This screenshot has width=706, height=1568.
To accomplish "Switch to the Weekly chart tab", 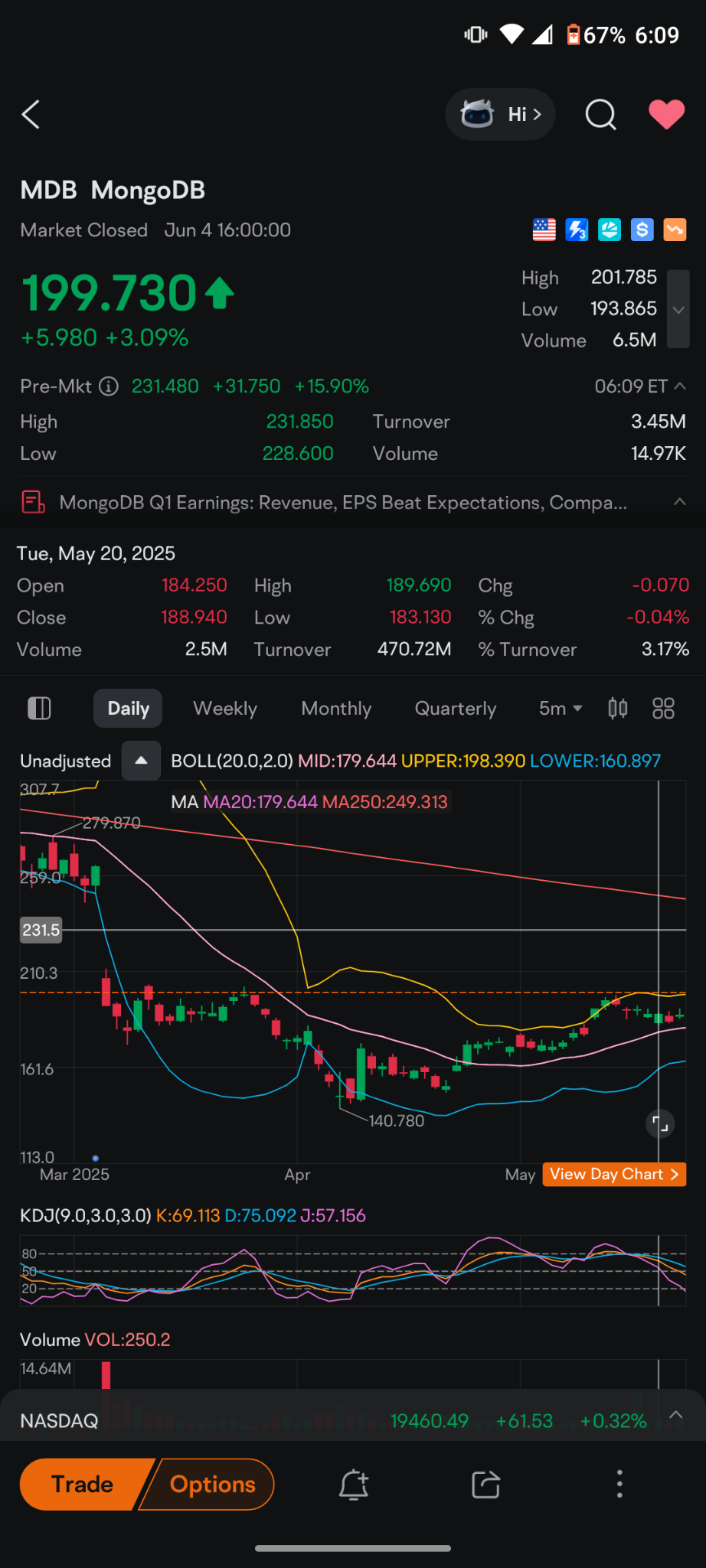I will (225, 709).
